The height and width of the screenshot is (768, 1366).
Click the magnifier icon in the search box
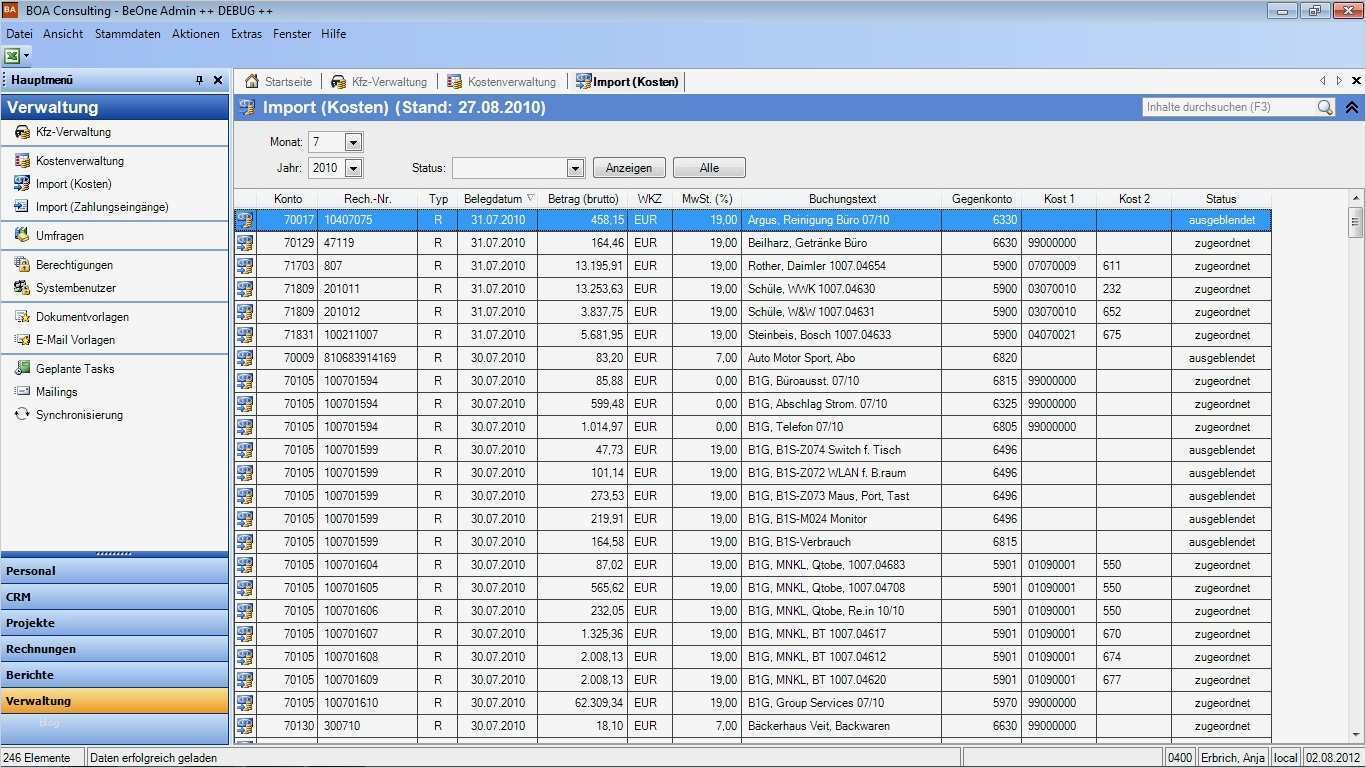tap(1325, 107)
